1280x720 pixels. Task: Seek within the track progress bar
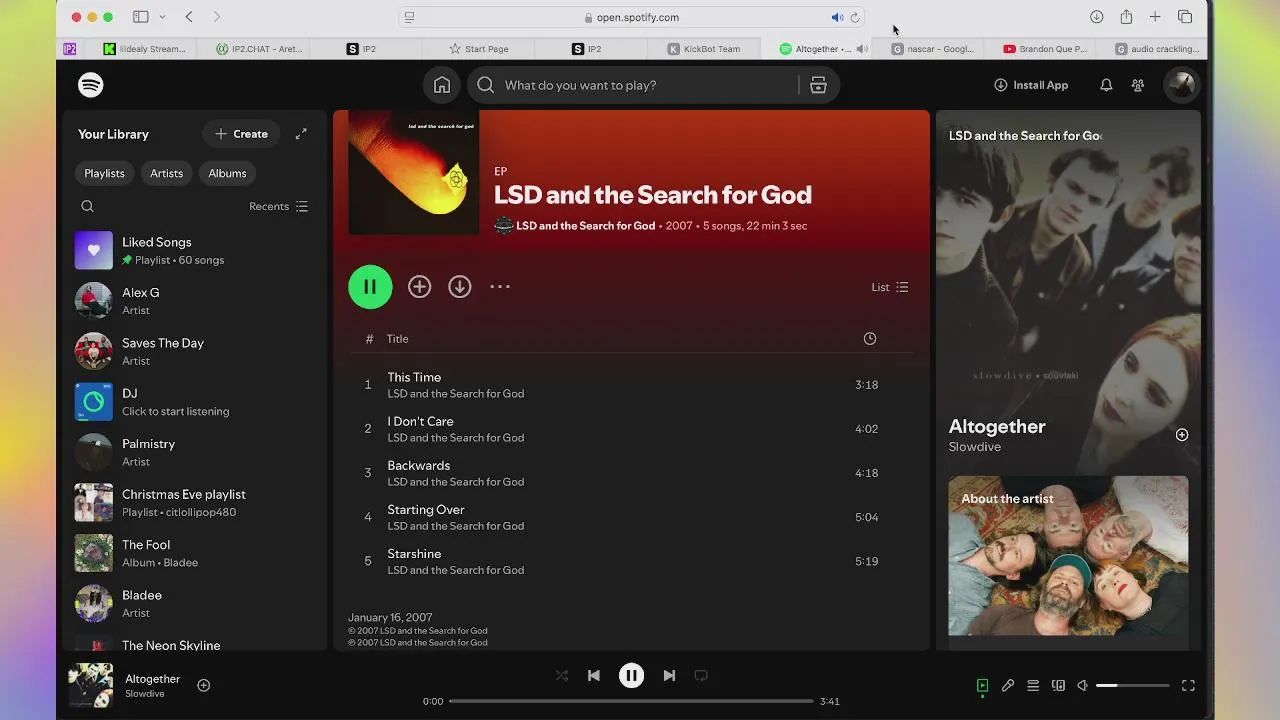coord(631,701)
